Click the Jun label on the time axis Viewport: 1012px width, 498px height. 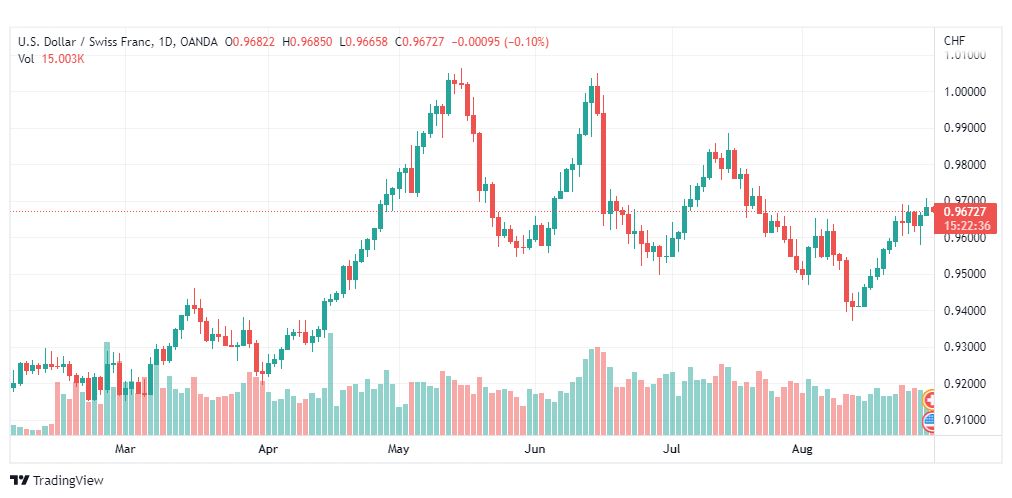click(x=534, y=448)
